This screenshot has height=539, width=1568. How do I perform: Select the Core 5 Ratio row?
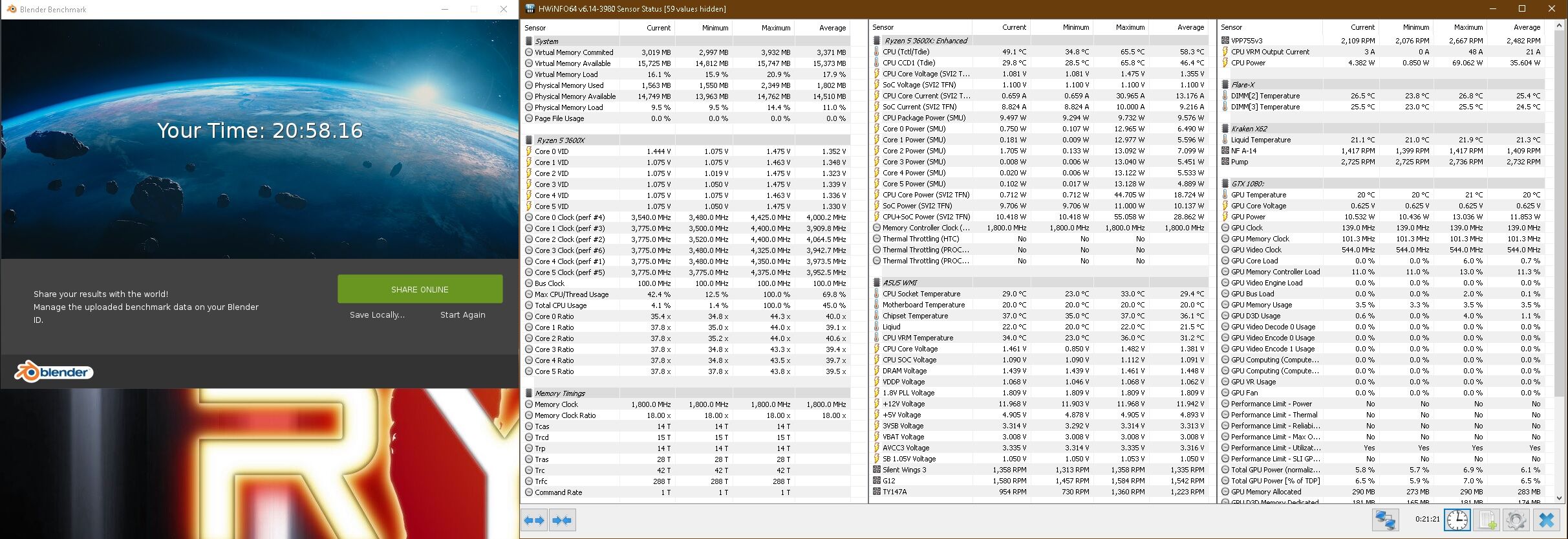coord(685,371)
